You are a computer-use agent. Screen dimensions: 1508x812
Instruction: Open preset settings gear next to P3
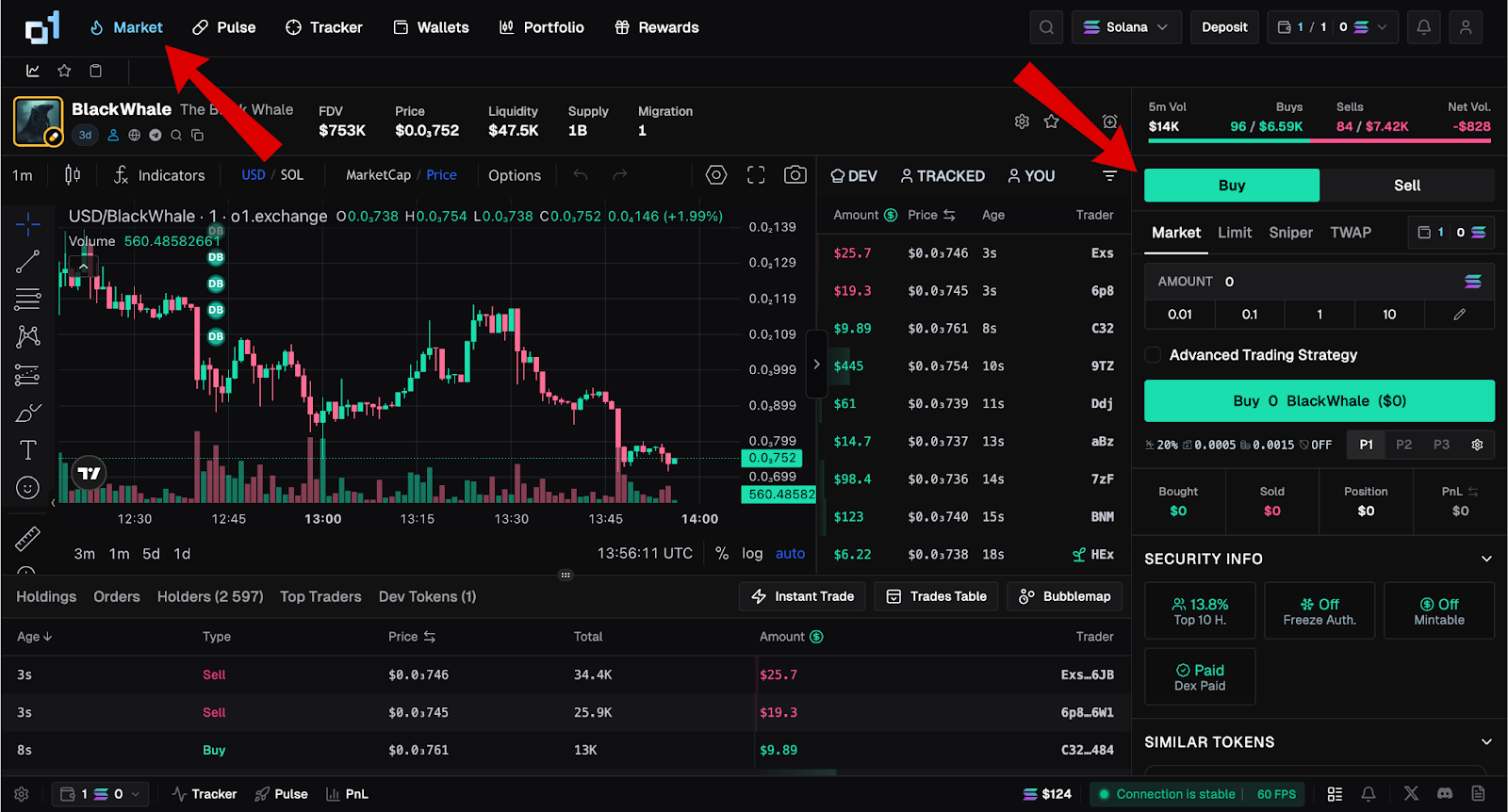pos(1477,445)
